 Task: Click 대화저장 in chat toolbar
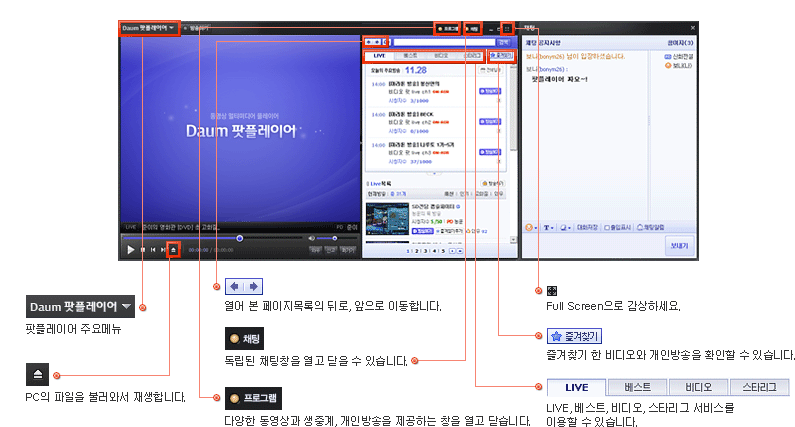tap(588, 228)
